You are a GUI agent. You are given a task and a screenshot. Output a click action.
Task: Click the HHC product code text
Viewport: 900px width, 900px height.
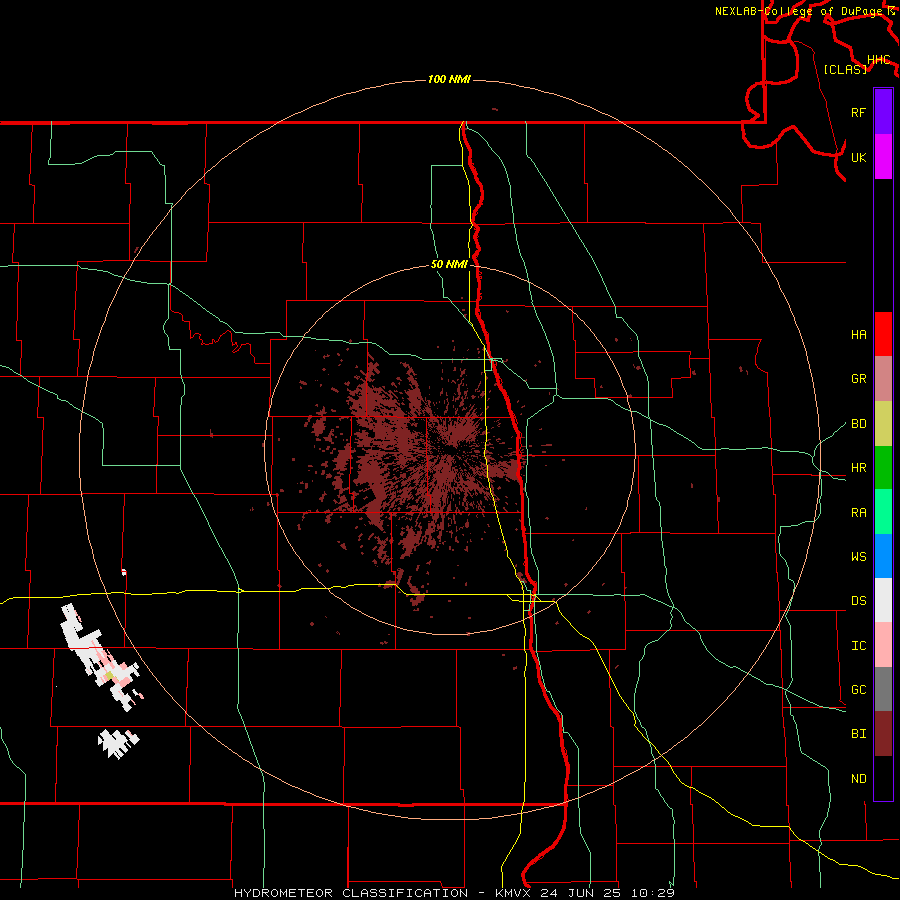tap(878, 60)
